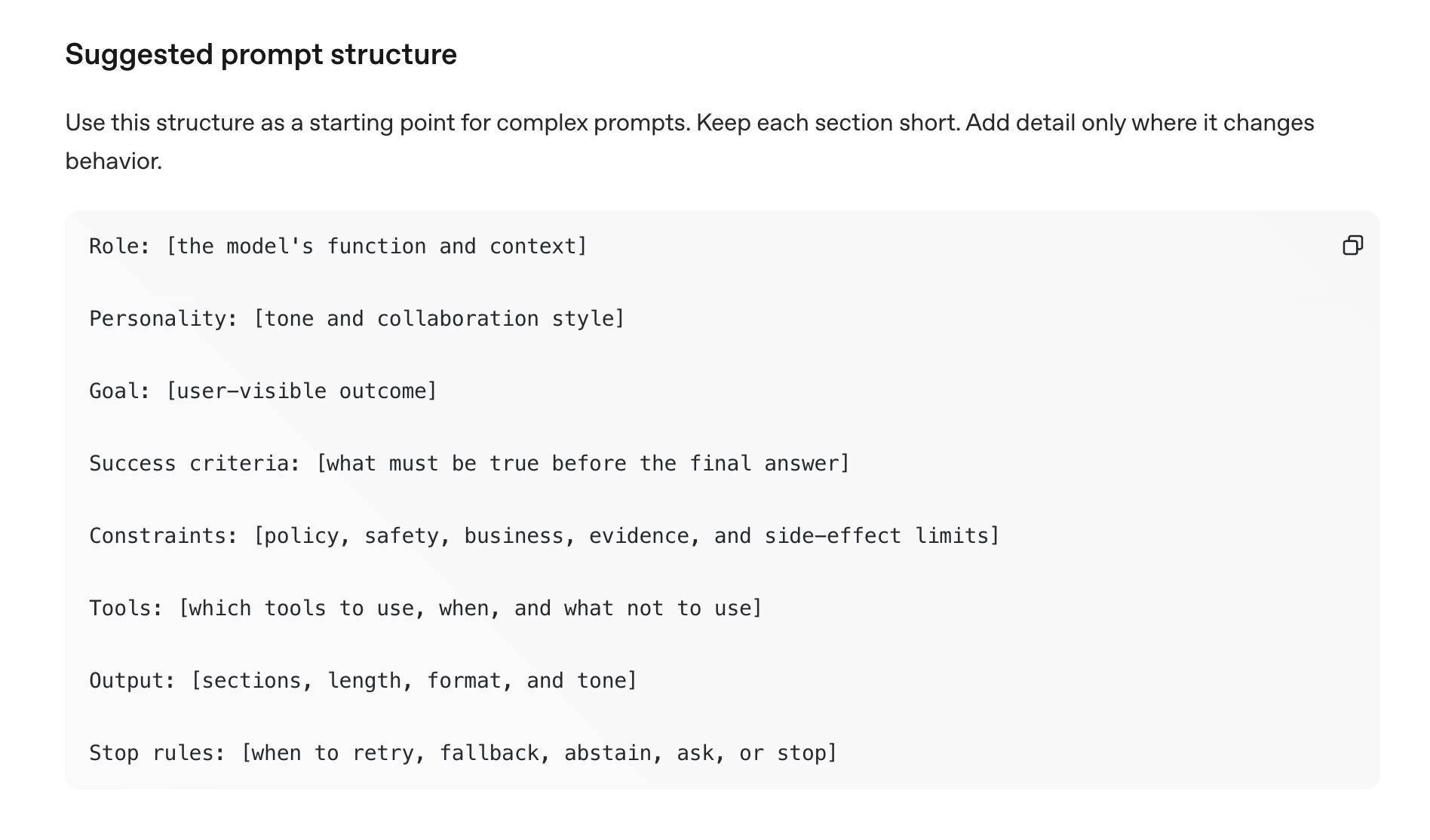The height and width of the screenshot is (840, 1430).
Task: Copy the code block using the copy icon
Action: click(x=1353, y=245)
